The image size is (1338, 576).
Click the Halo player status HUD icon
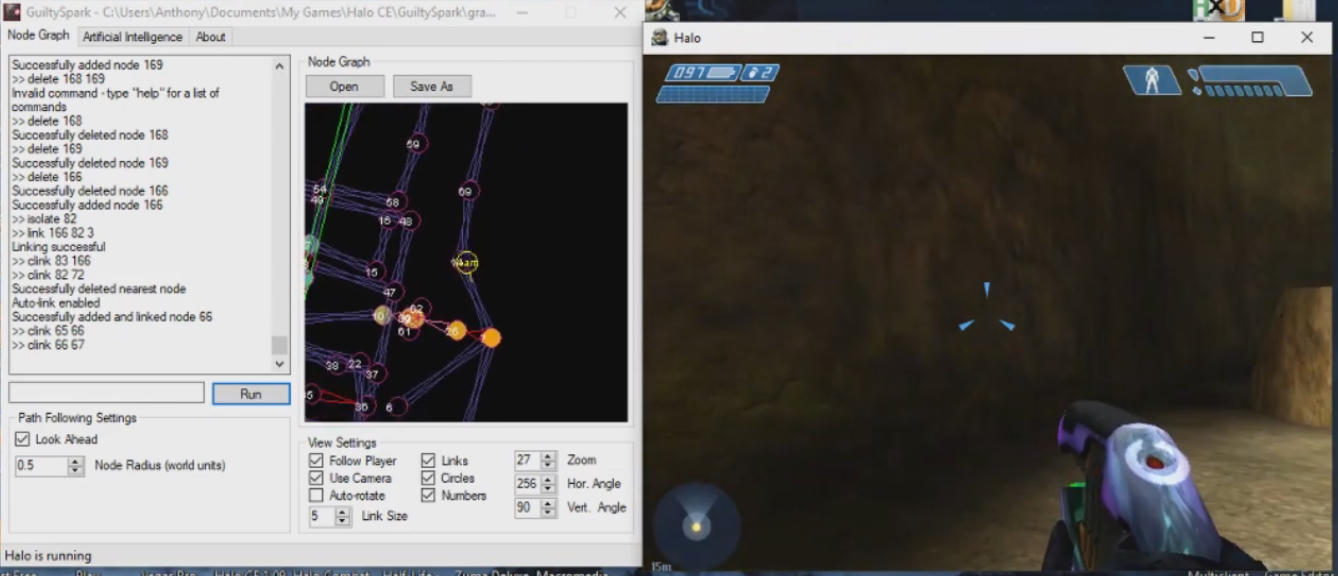[1151, 80]
